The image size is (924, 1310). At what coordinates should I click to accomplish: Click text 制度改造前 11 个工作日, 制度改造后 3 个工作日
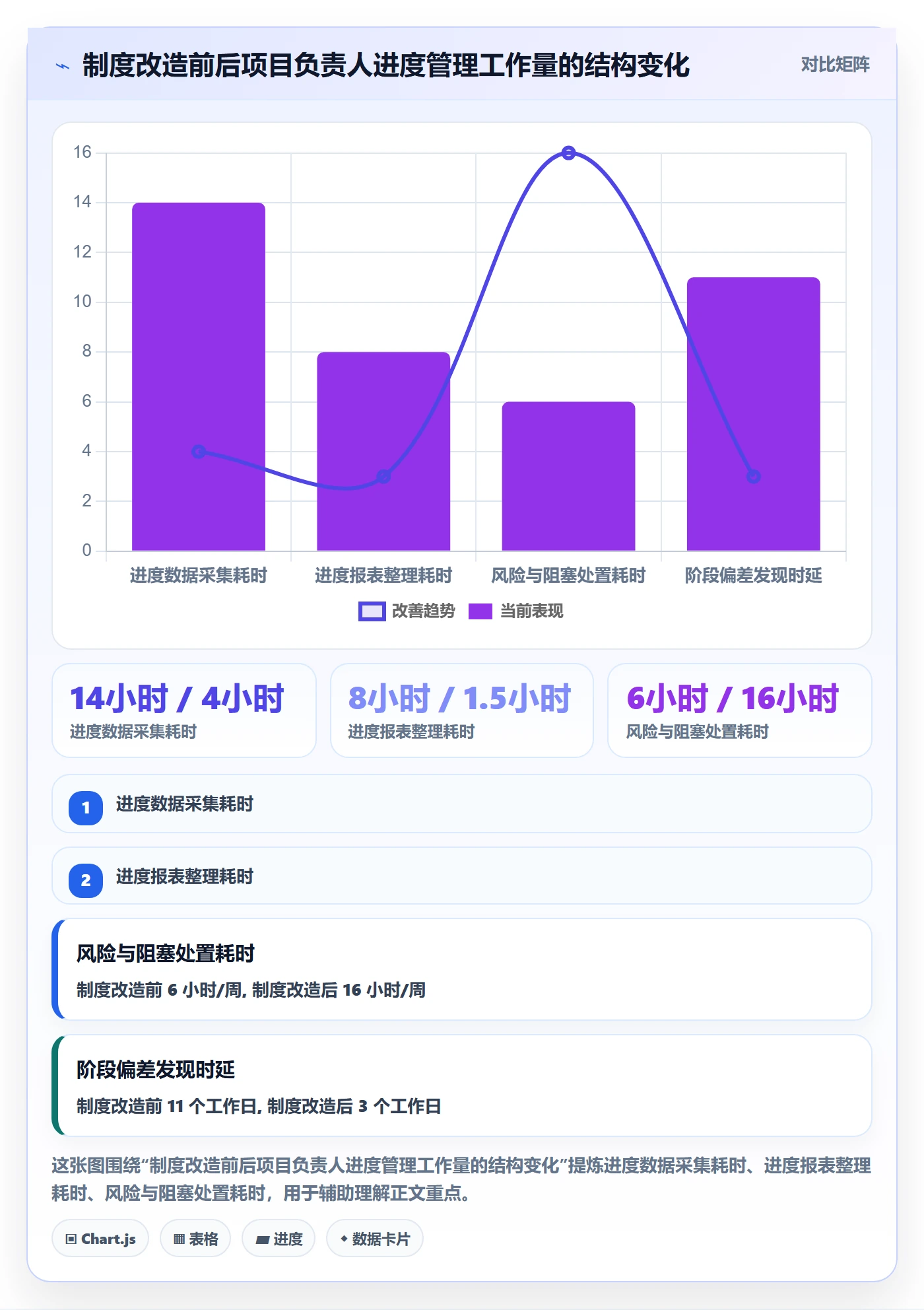(259, 1106)
